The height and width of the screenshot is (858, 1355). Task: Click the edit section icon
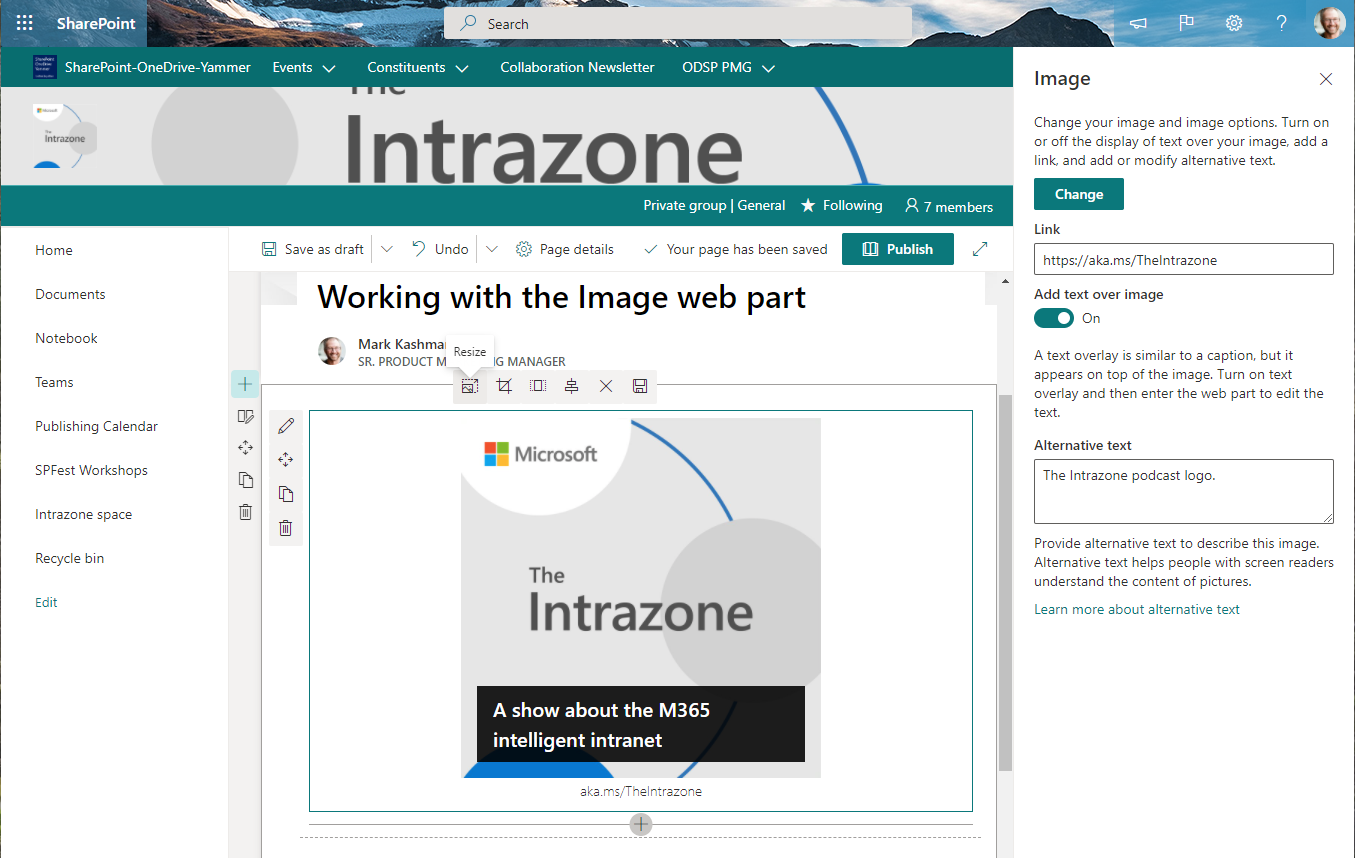[x=245, y=416]
